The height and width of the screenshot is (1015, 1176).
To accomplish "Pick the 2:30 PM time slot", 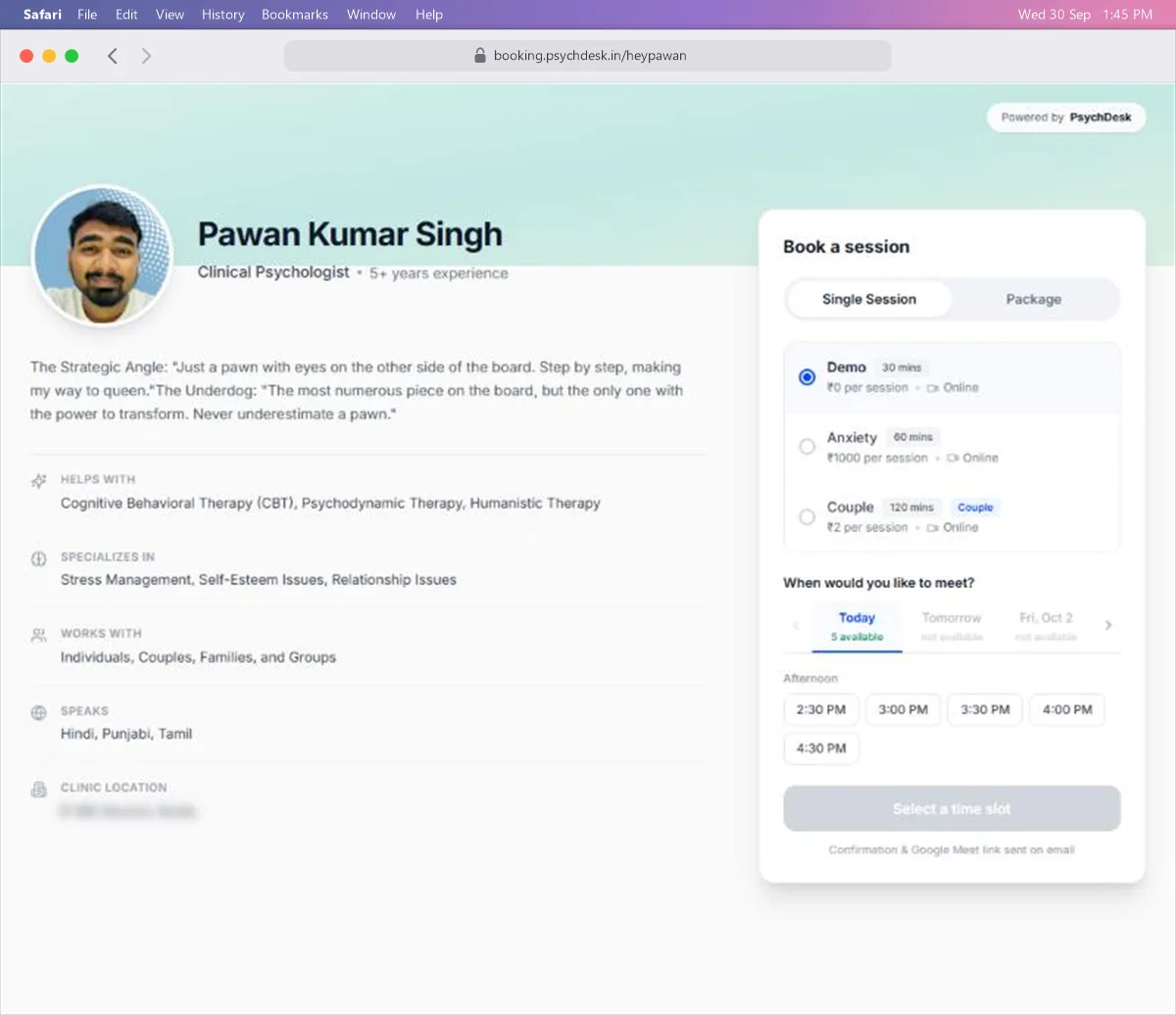I will [821, 709].
